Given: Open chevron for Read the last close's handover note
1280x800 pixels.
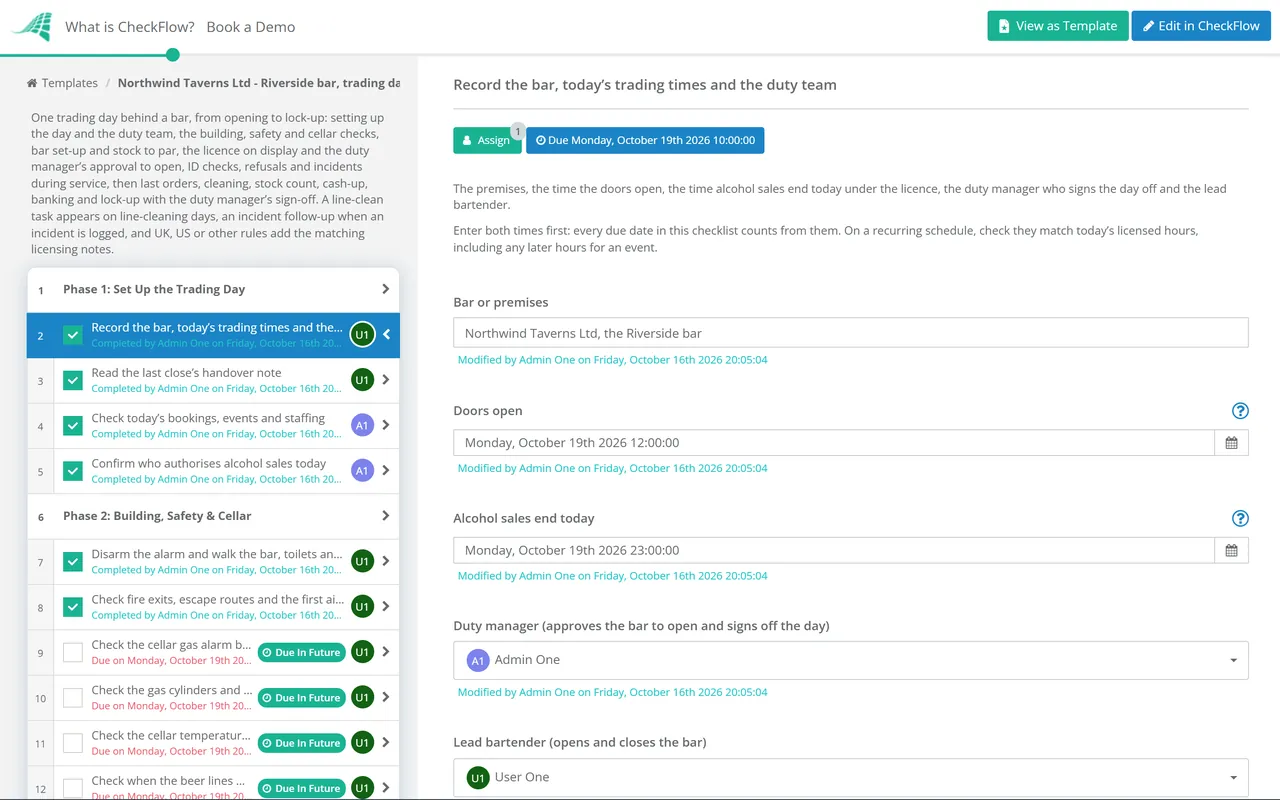Looking at the screenshot, I should pyautogui.click(x=386, y=380).
